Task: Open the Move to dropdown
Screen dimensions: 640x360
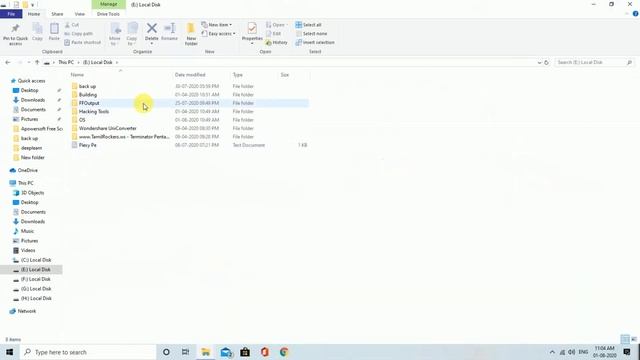Action: pos(115,41)
